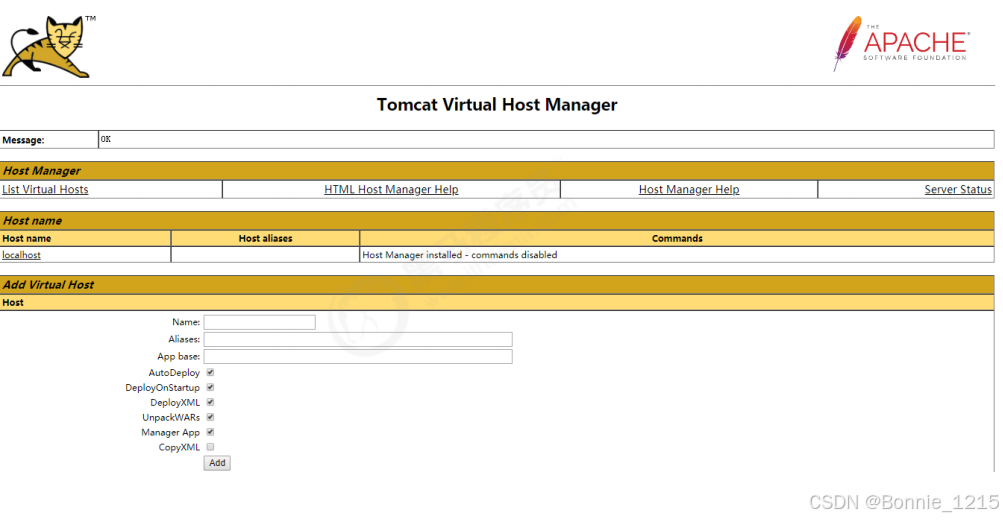This screenshot has height=520, width=1003.
Task: Enable the CopyXML checkbox
Action: [210, 447]
